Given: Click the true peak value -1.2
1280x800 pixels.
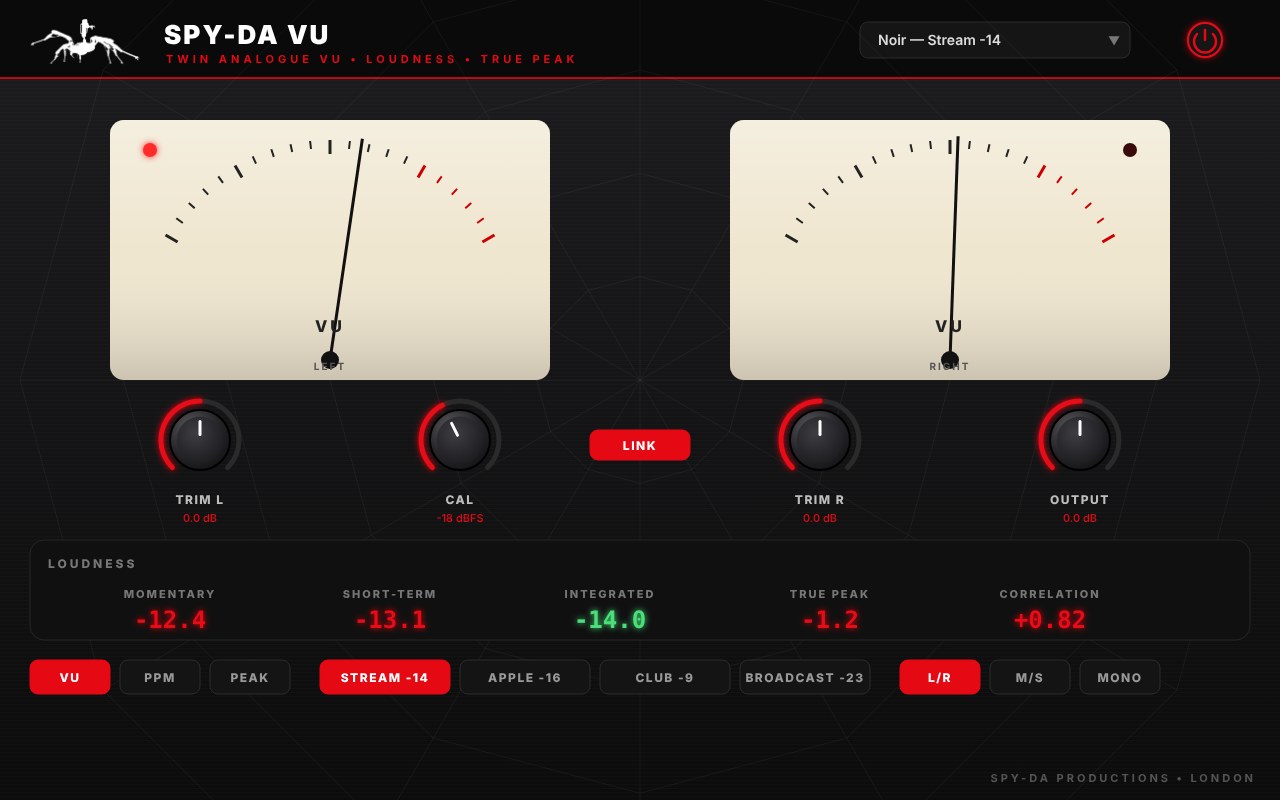Looking at the screenshot, I should [830, 620].
